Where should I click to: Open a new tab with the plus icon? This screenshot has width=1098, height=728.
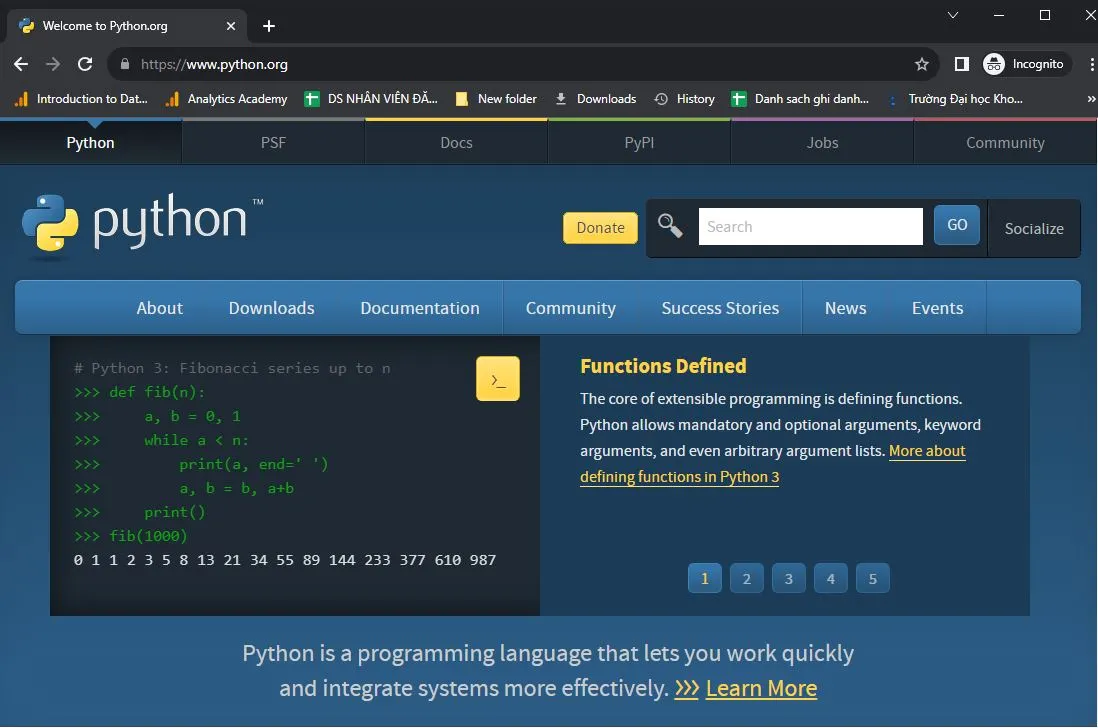[x=268, y=26]
